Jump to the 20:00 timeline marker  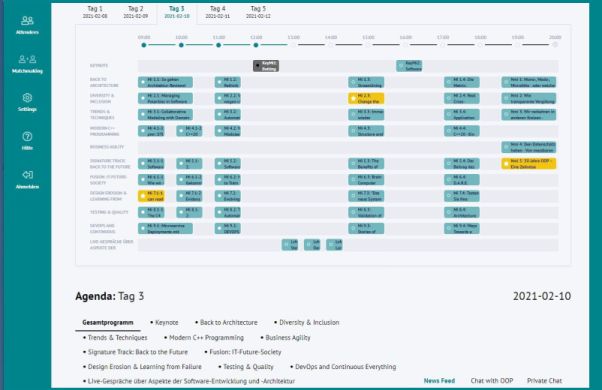pos(555,45)
